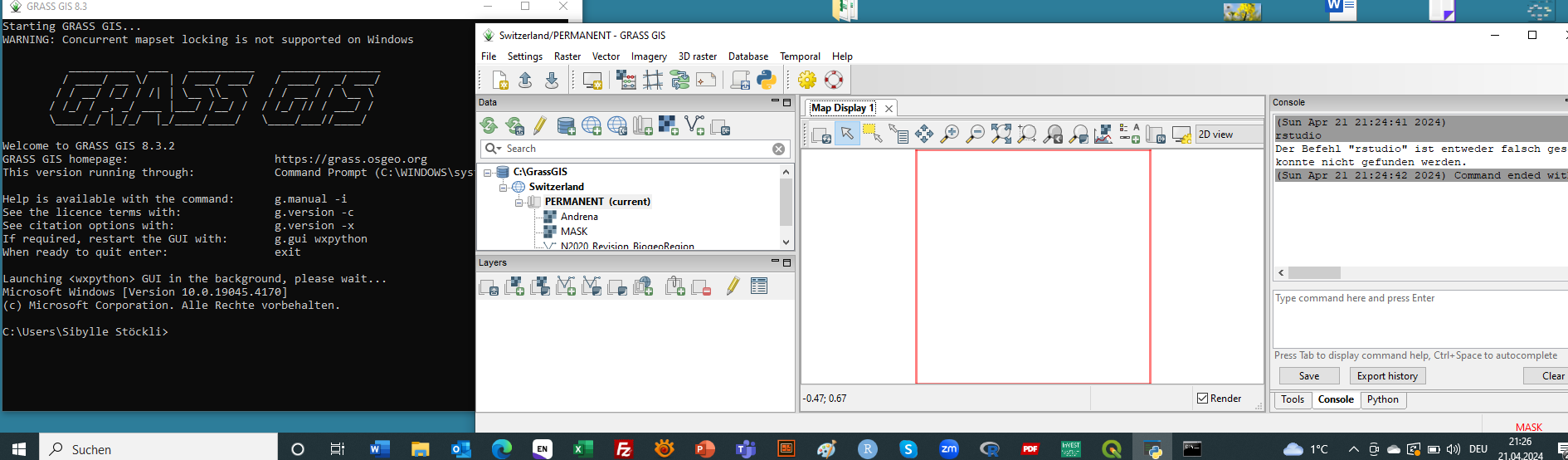Screen dimensions: 1568x460
Task: Click the console command input field
Action: point(1420,319)
